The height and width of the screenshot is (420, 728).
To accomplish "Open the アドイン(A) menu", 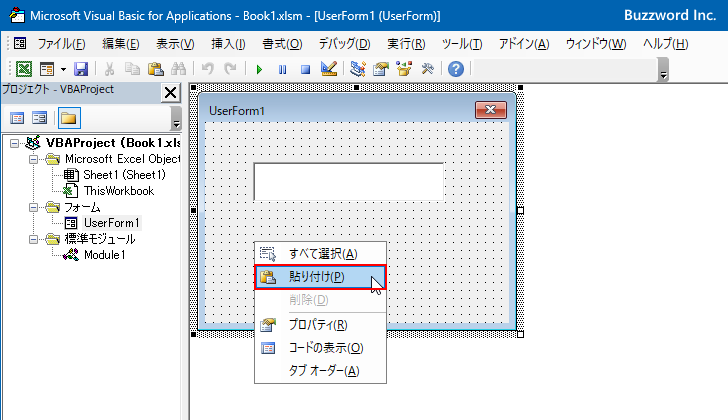I will 524,44.
